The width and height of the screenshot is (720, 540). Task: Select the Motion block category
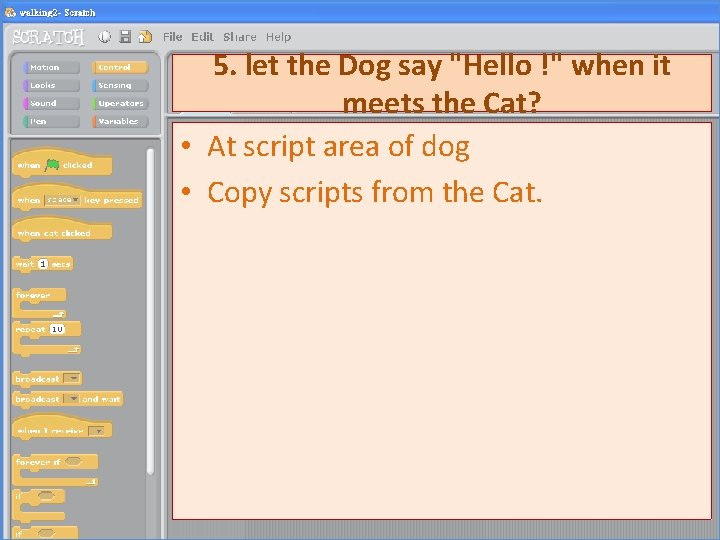coord(51,68)
